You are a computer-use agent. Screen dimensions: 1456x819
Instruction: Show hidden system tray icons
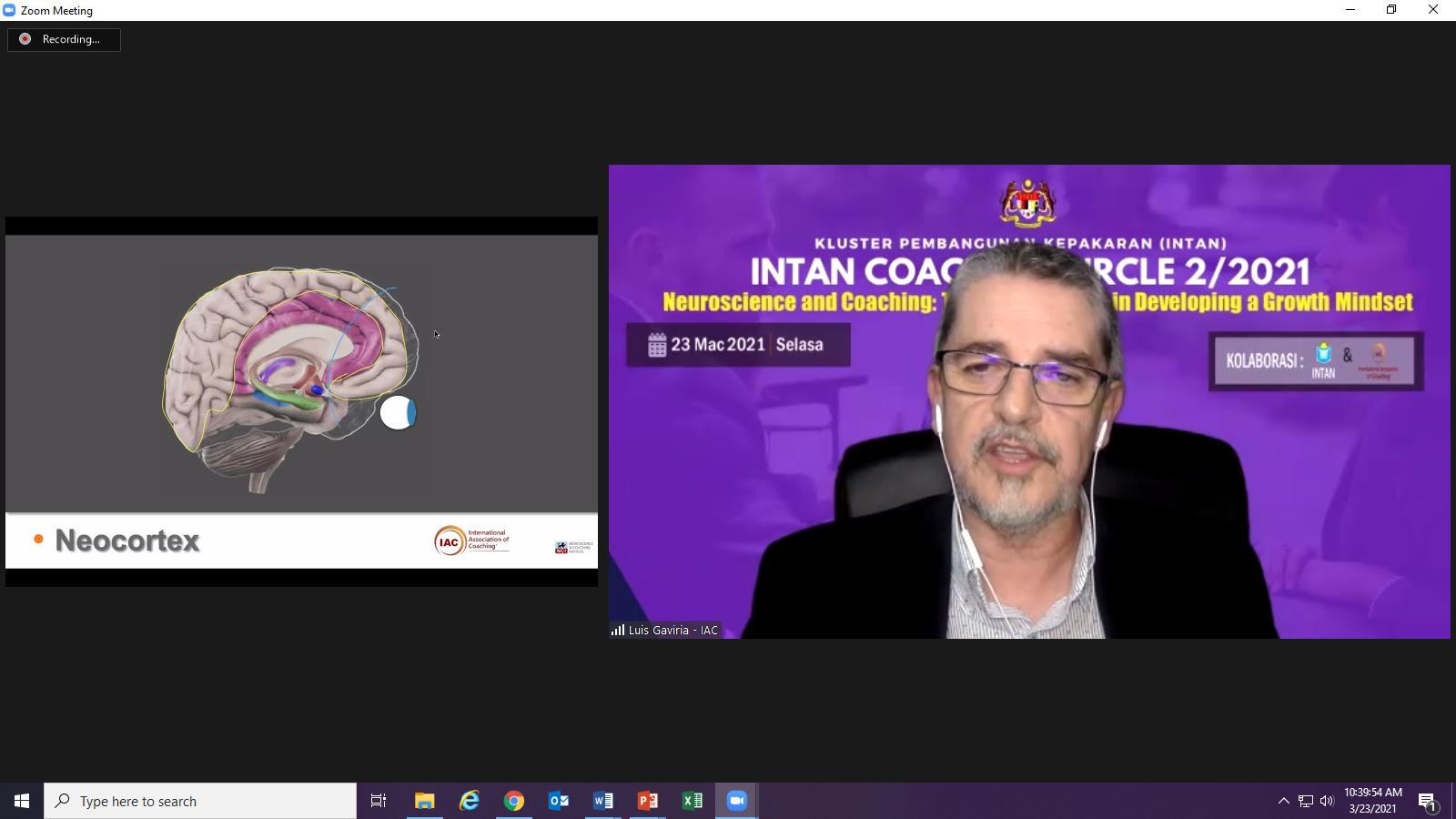(x=1283, y=801)
